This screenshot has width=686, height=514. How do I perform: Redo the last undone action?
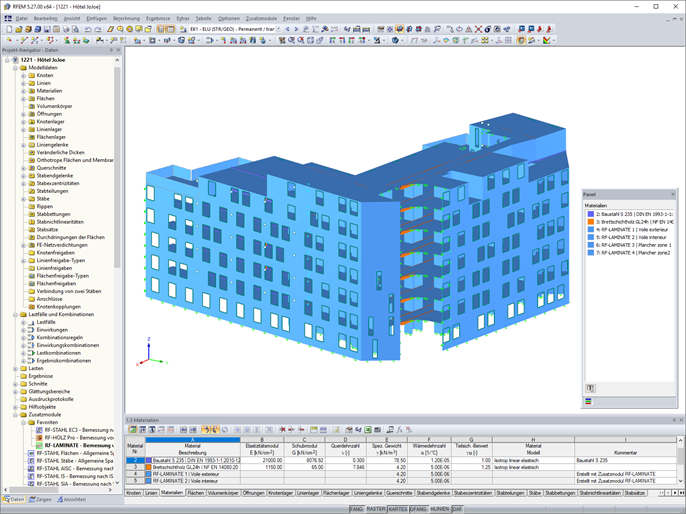pos(98,29)
